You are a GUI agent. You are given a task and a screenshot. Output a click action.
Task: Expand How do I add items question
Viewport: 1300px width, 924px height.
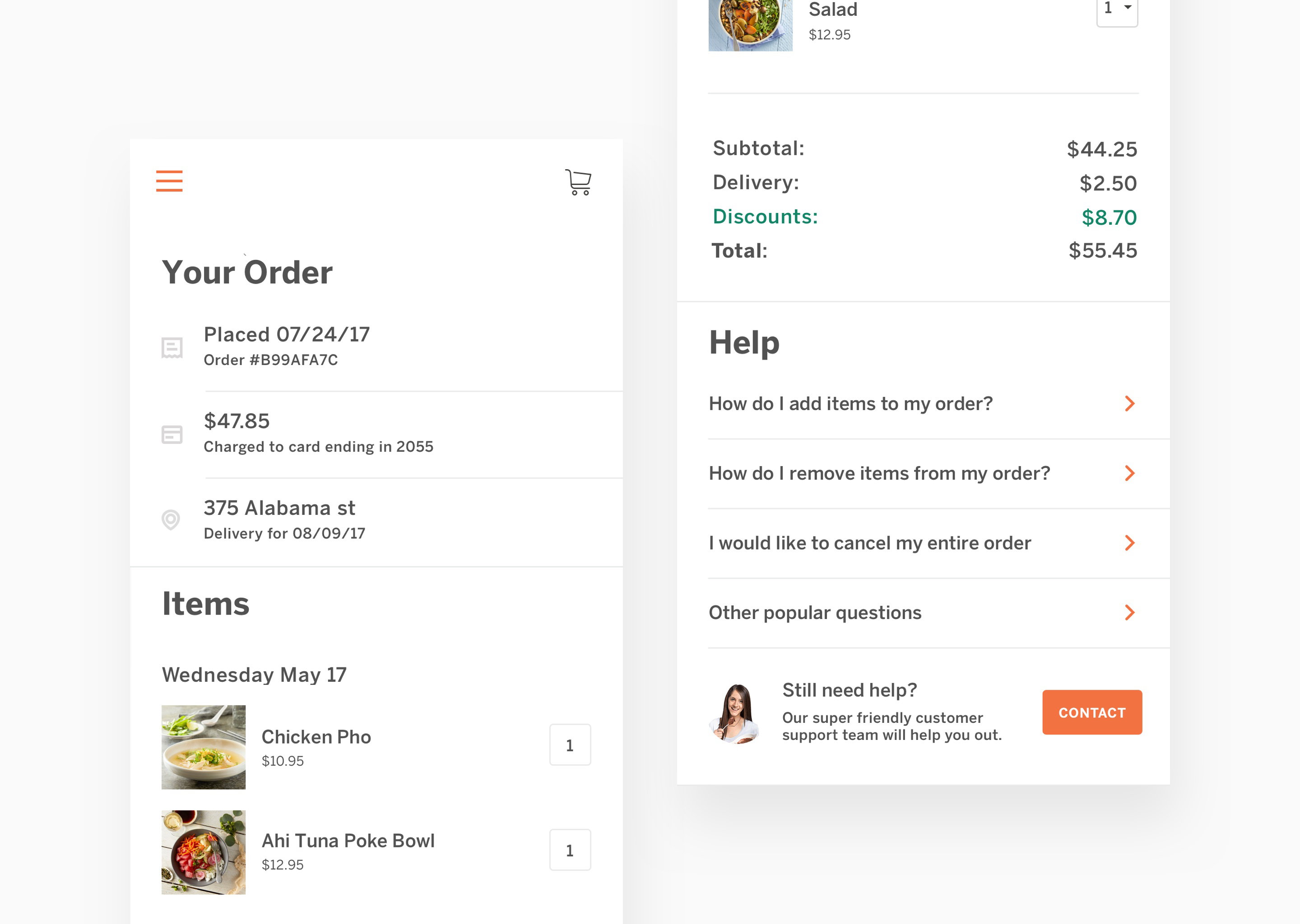(923, 404)
